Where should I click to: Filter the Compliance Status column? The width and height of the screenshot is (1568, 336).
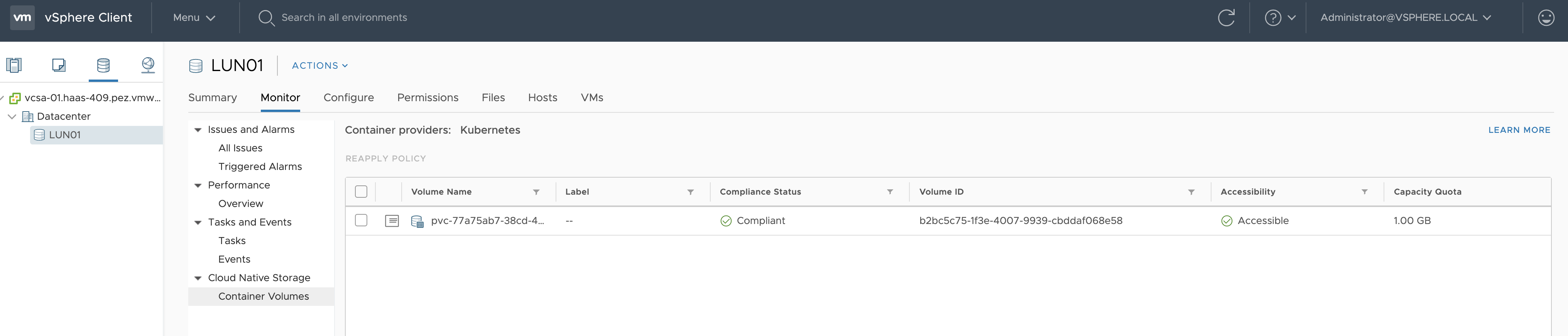pos(890,192)
